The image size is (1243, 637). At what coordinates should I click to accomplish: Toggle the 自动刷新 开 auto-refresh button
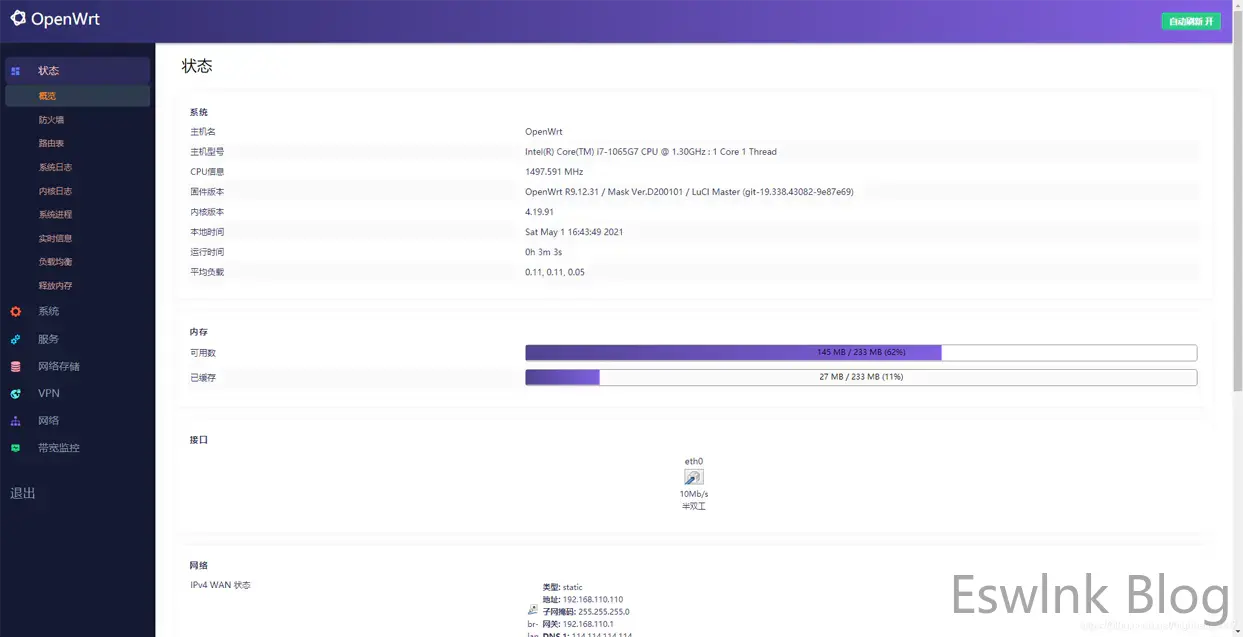pyautogui.click(x=1190, y=21)
